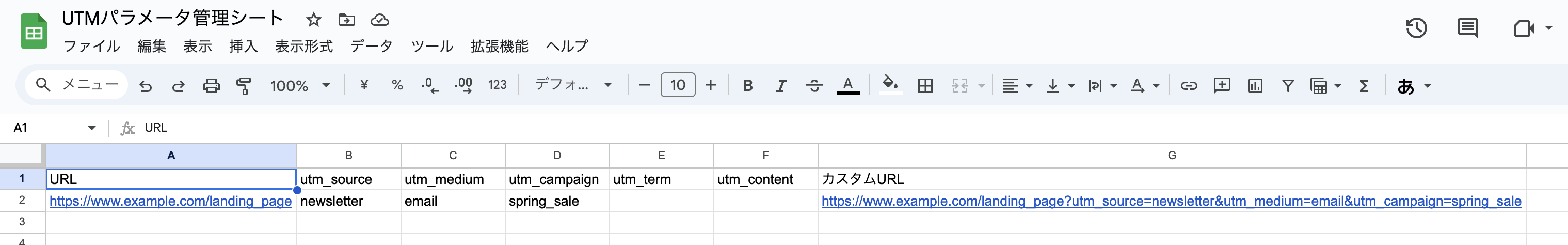Image resolution: width=1568 pixels, height=245 pixels.
Task: Insert a link using the link icon
Action: point(1188,85)
